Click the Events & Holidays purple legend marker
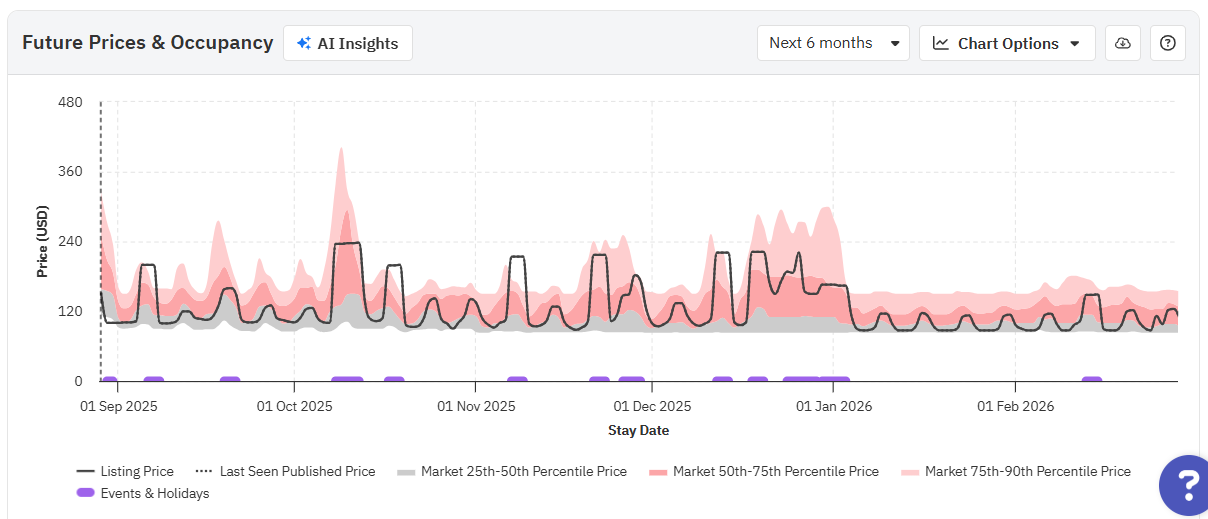The image size is (1208, 519). coord(86,493)
